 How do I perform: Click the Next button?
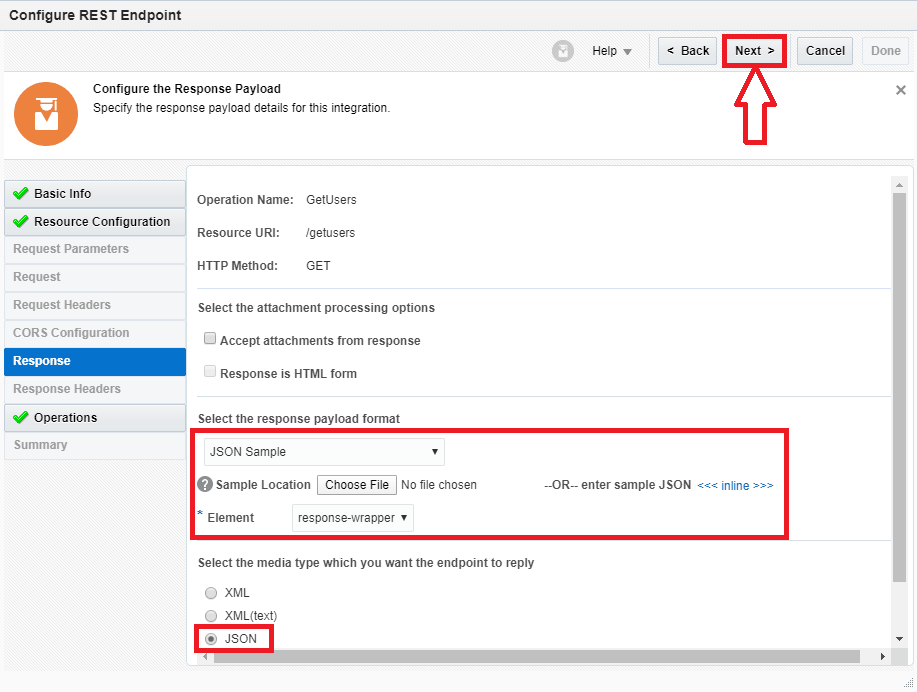[x=754, y=51]
